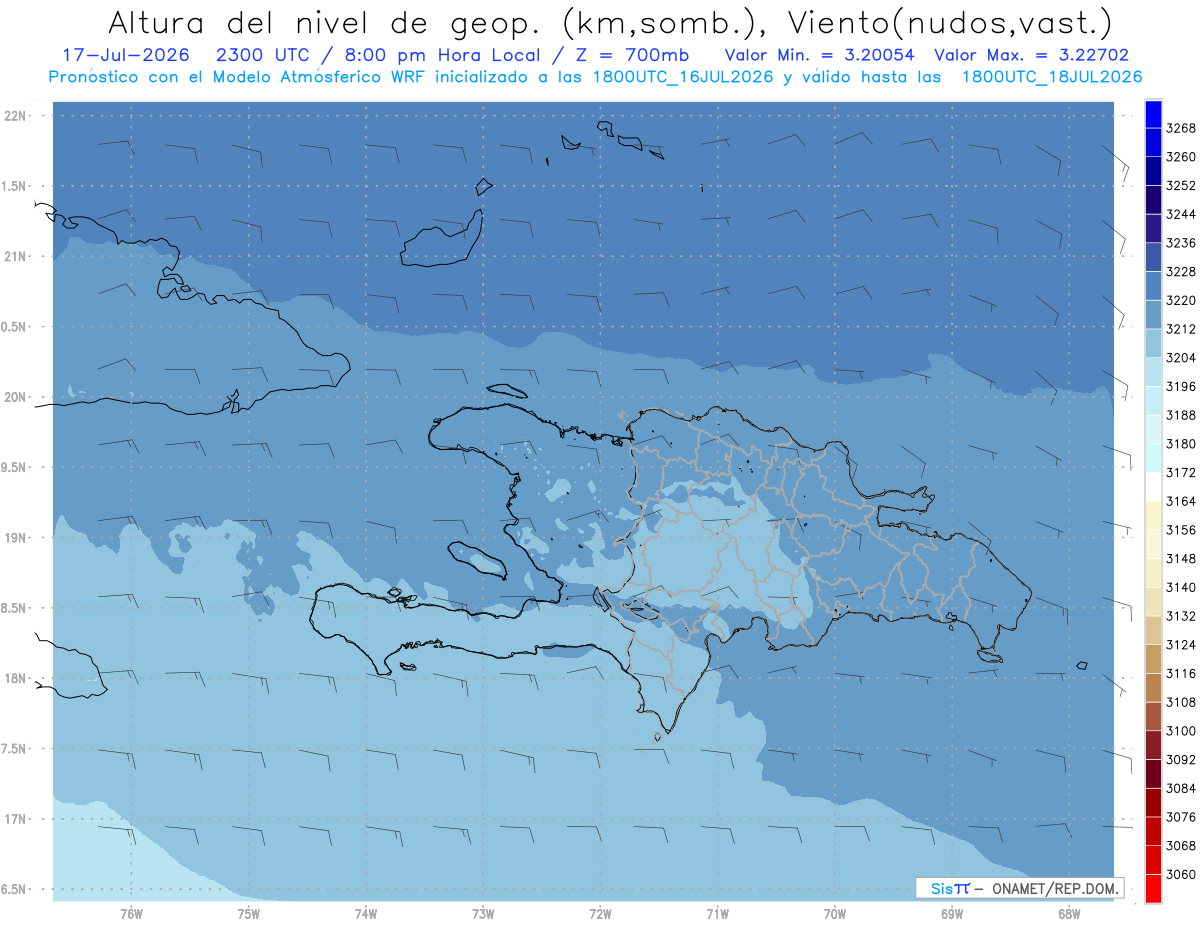Click the '19N' latitude label
The height and width of the screenshot is (927, 1200).
(x=16, y=538)
